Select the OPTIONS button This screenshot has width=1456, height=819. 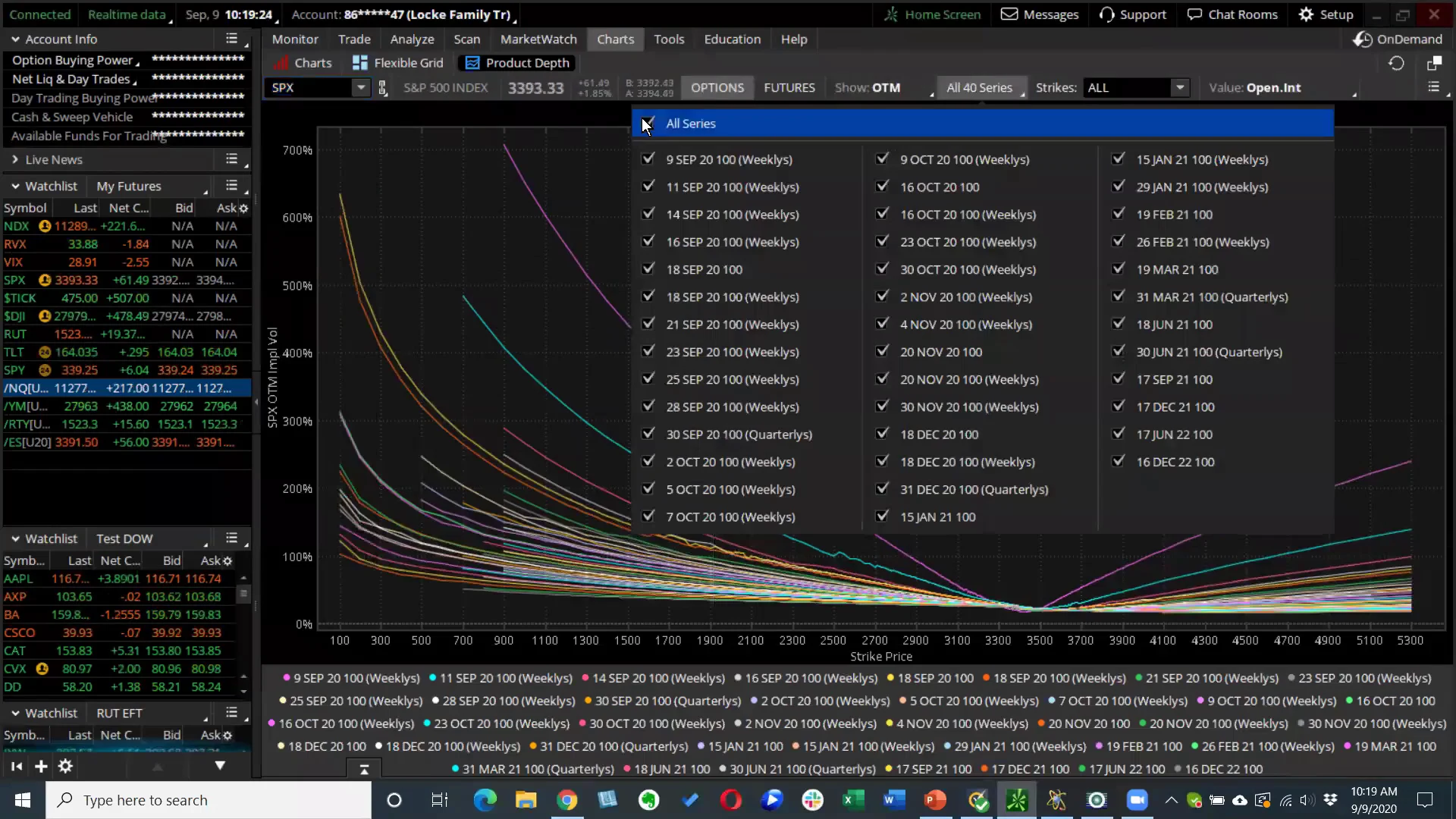717,88
